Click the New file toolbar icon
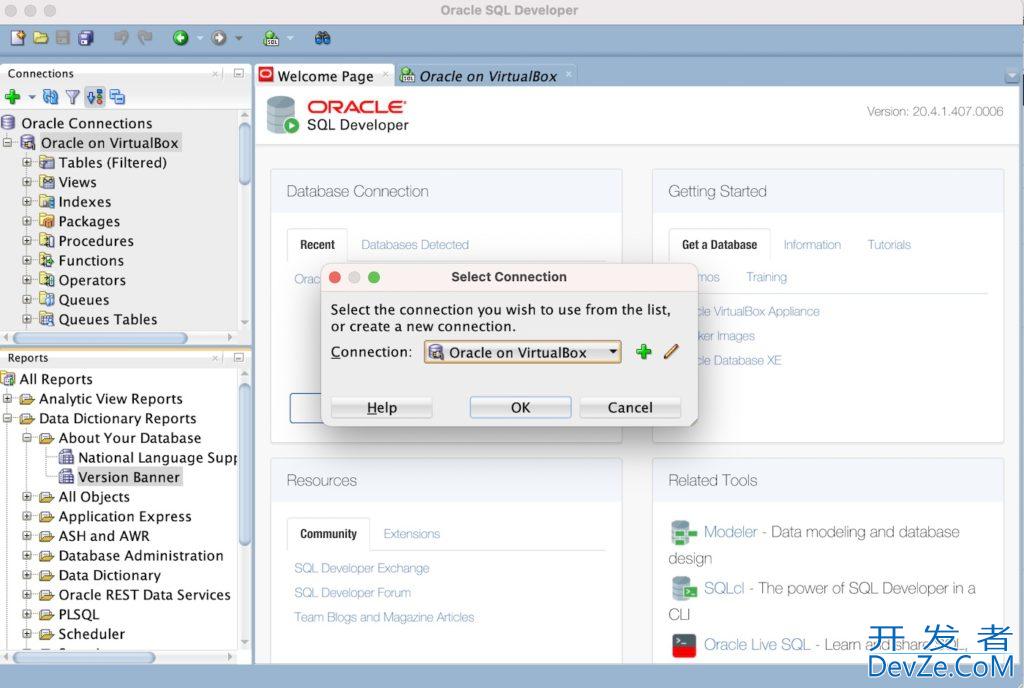Image resolution: width=1024 pixels, height=688 pixels. tap(18, 38)
